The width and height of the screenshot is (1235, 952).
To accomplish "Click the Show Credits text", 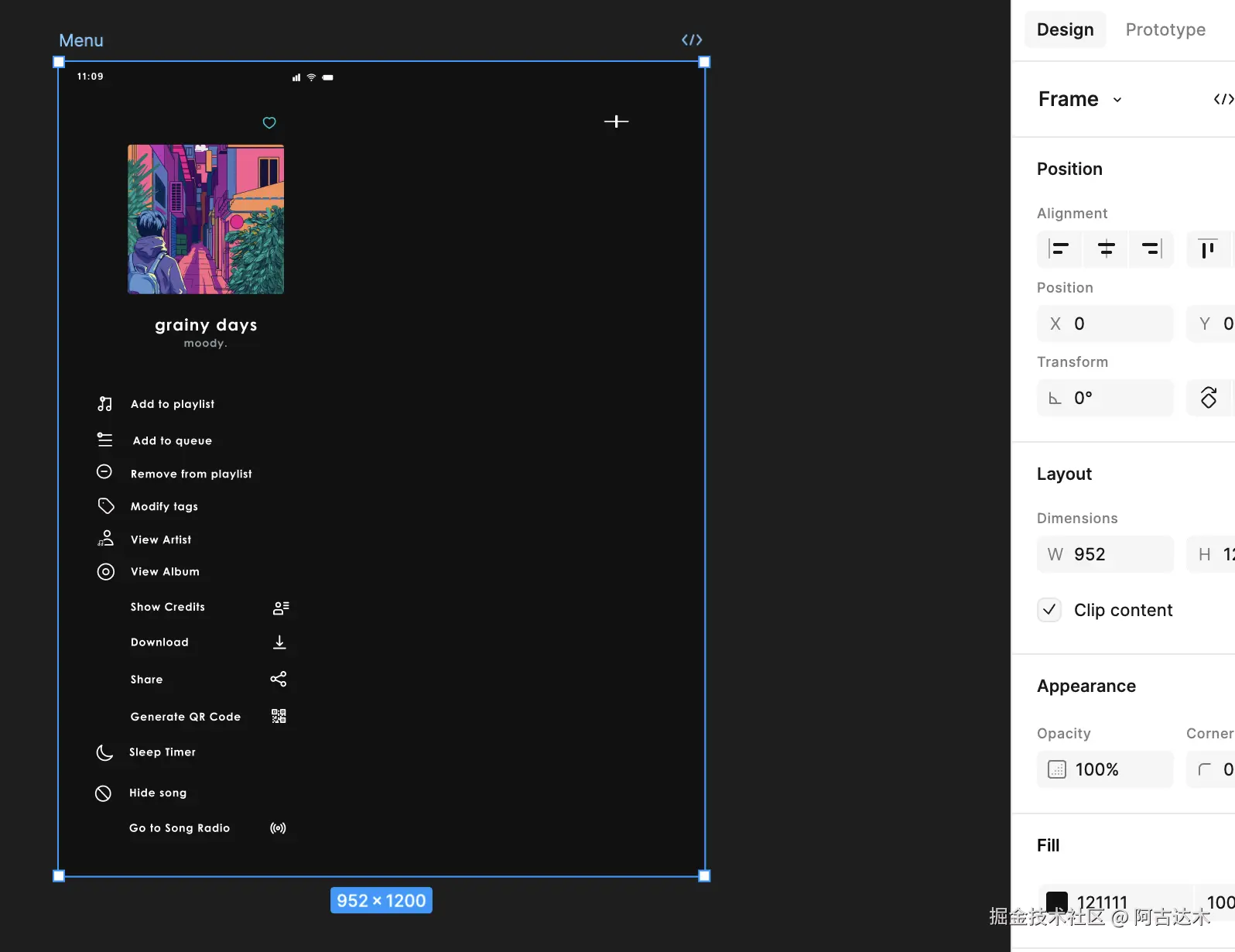I will 168,607.
